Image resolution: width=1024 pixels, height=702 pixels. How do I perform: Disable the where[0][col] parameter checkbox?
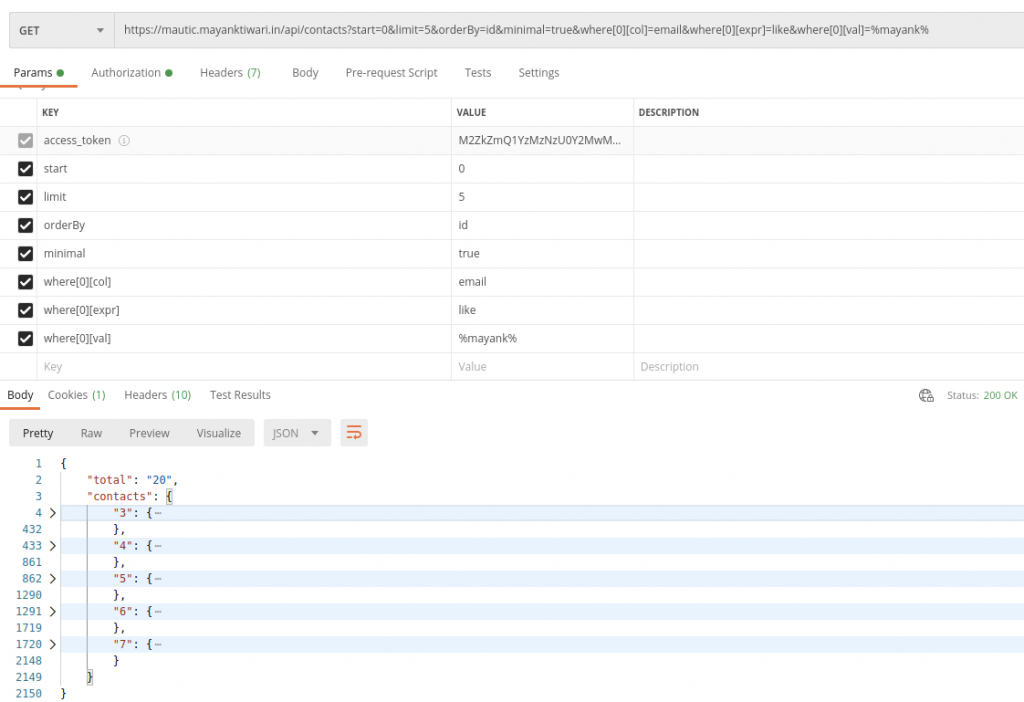tap(25, 281)
